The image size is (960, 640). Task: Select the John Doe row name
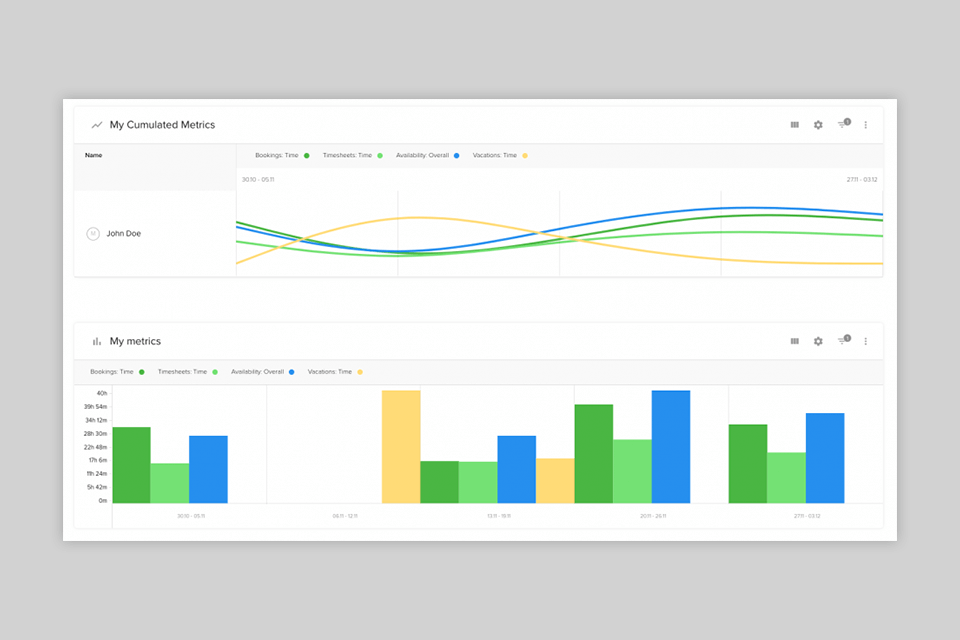coord(124,234)
